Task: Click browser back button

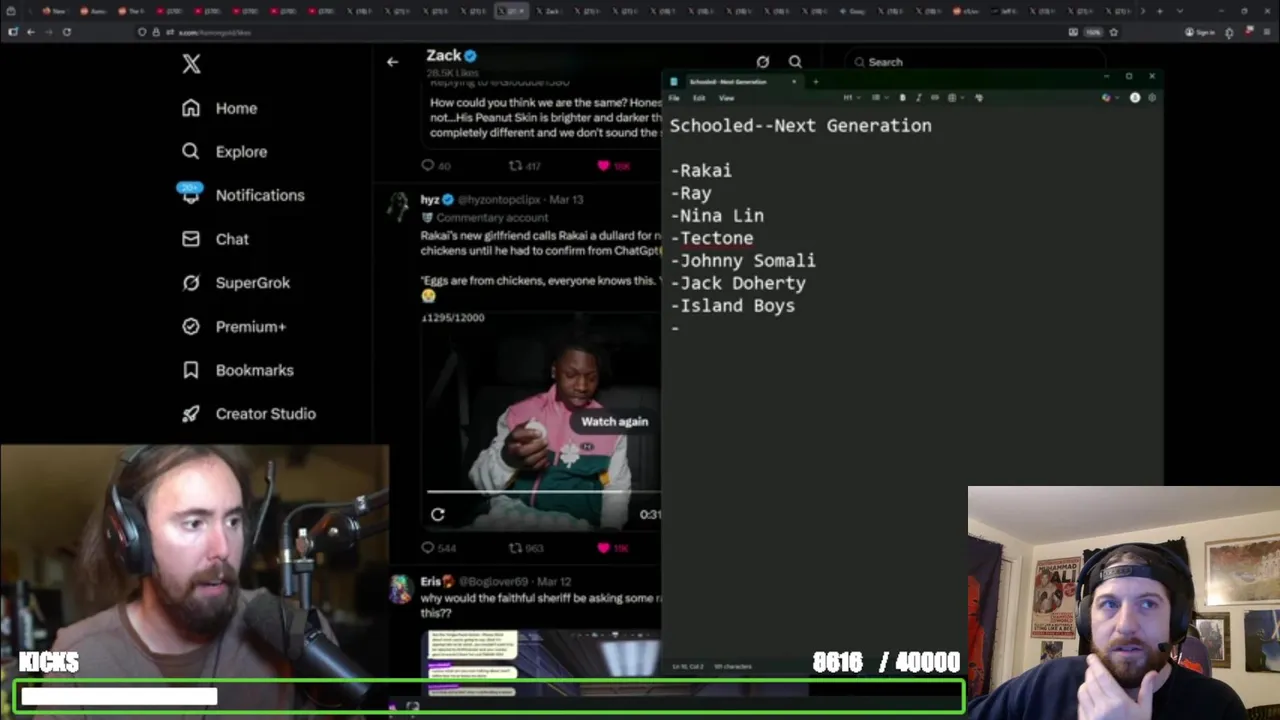Action: (x=31, y=32)
